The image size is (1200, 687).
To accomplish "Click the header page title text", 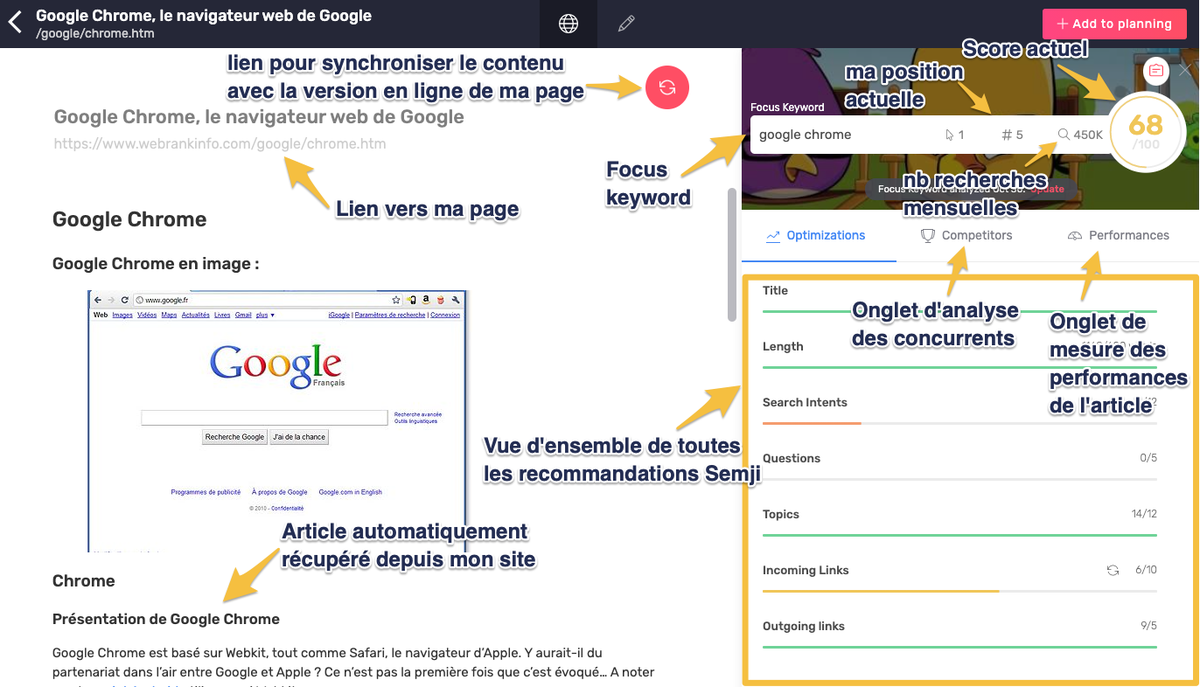I will tap(204, 16).
